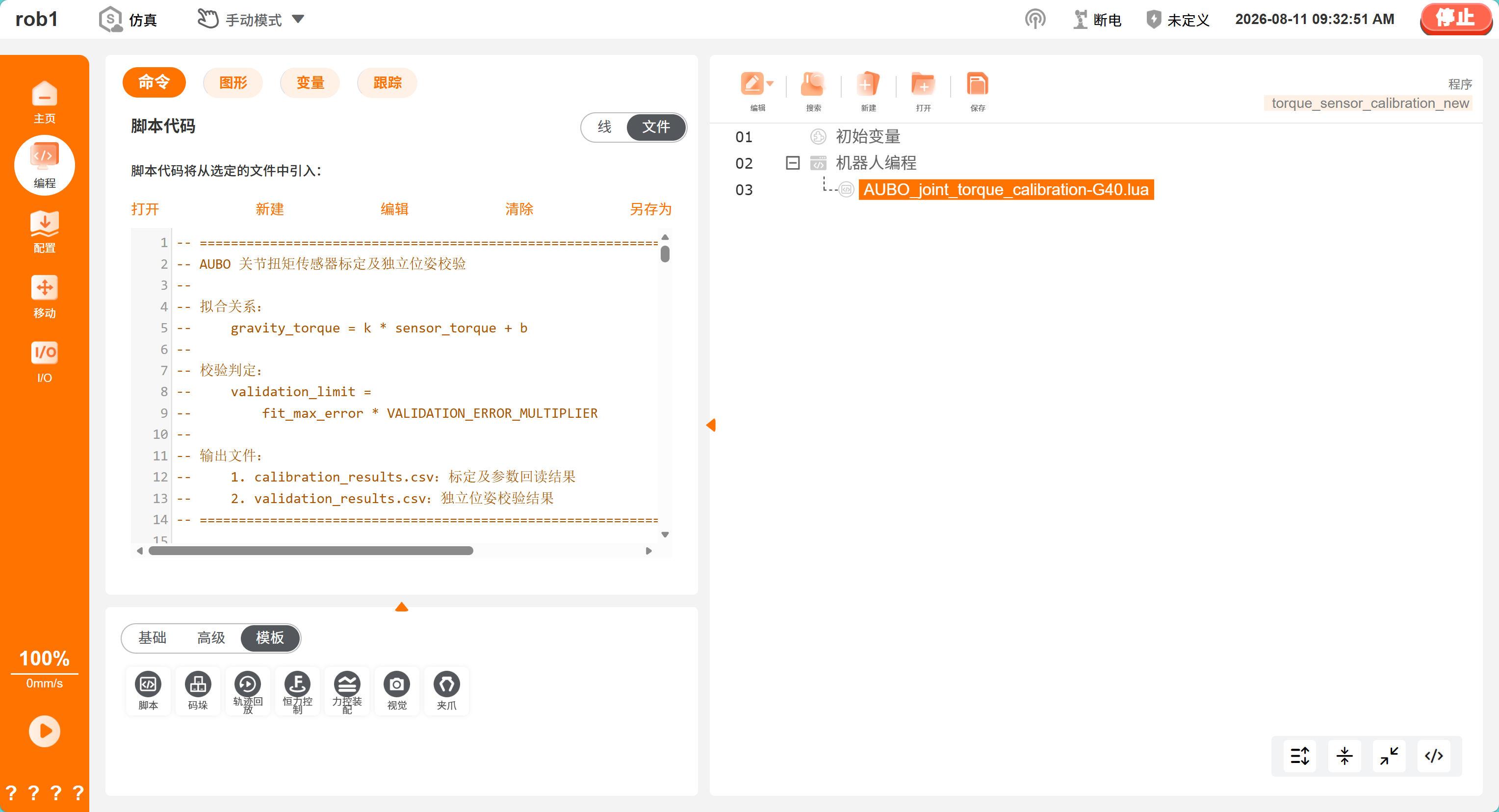Click code line 9 fit_max_error text
The width and height of the screenshot is (1499, 812).
(x=430, y=413)
